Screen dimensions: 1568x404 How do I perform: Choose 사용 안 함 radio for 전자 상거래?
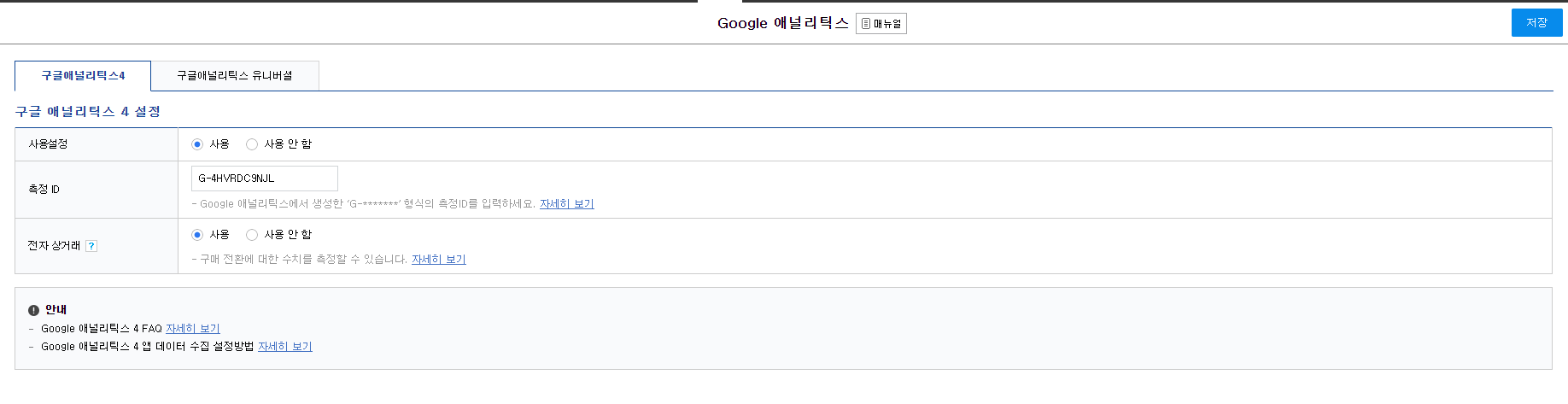tap(252, 235)
